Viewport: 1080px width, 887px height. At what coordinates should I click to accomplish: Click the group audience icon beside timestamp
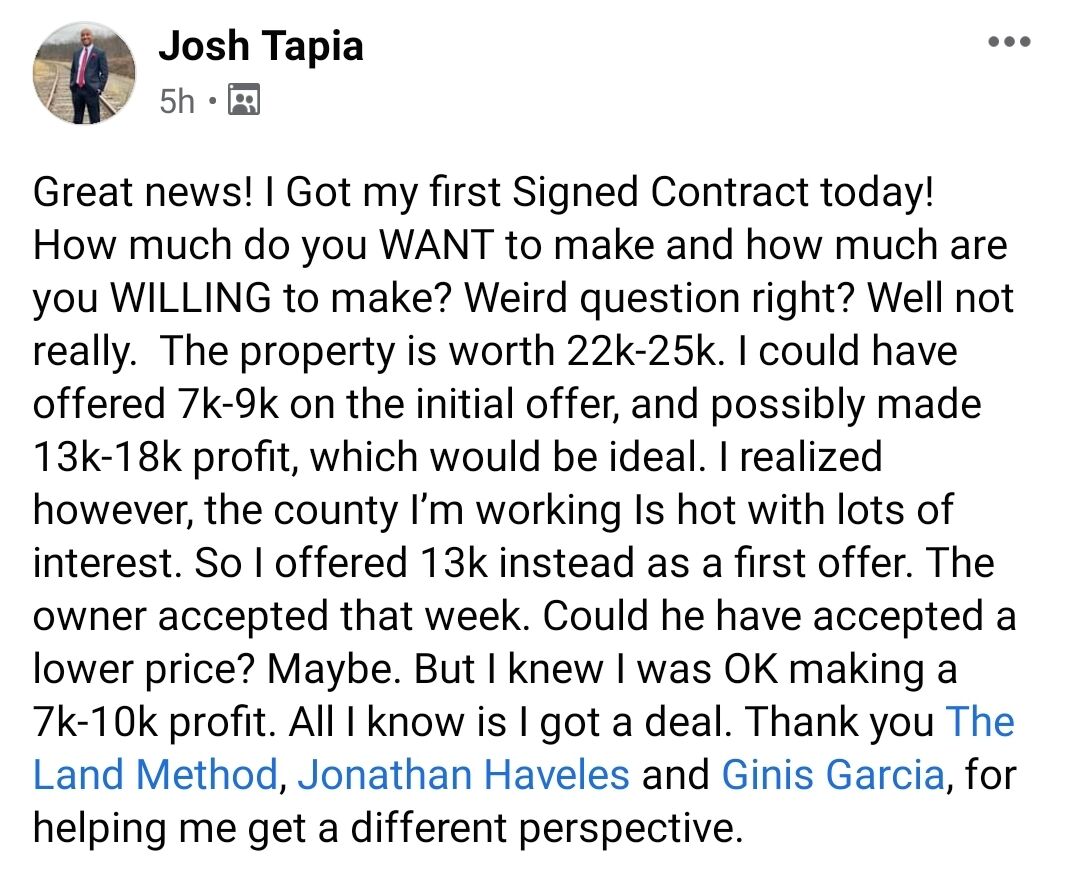click(x=243, y=101)
